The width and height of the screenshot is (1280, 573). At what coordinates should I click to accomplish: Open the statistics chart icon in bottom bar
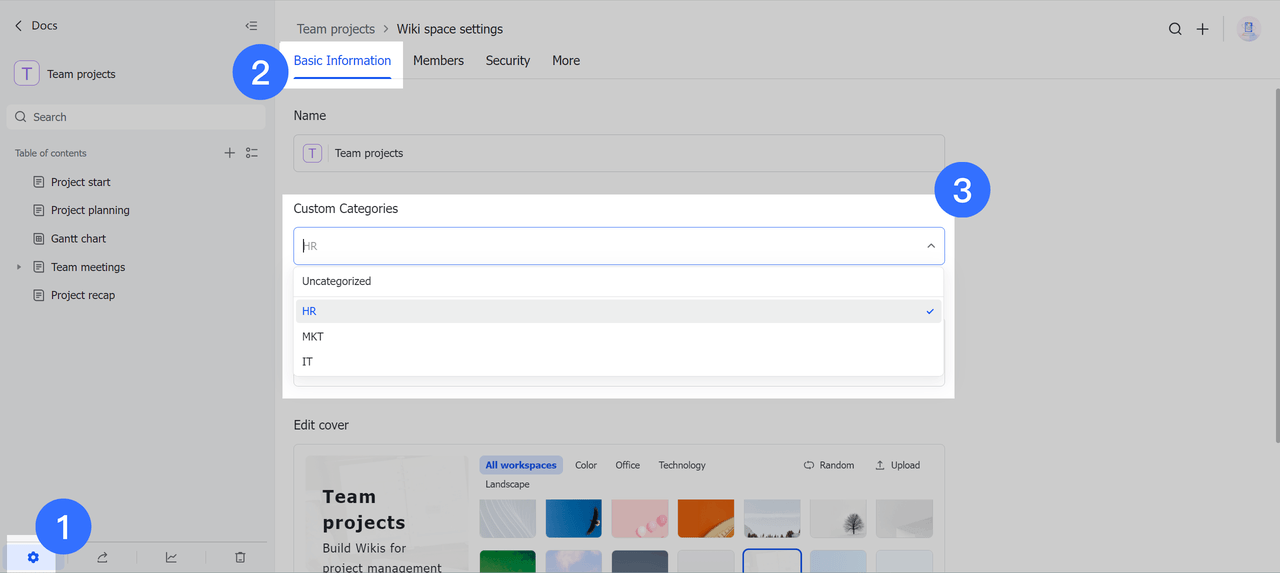click(x=171, y=557)
